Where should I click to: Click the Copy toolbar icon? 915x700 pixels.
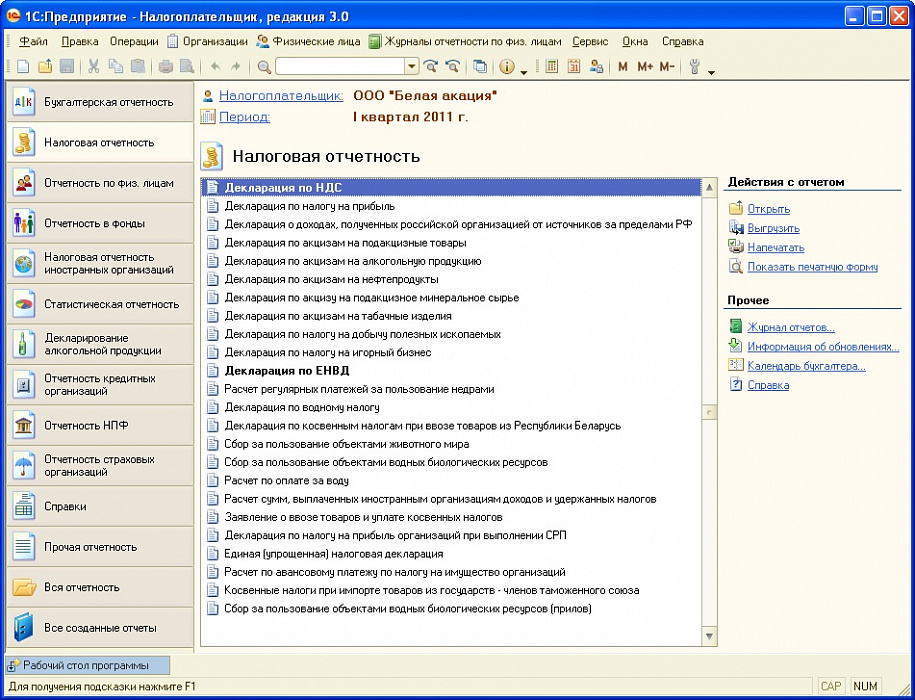click(x=116, y=66)
